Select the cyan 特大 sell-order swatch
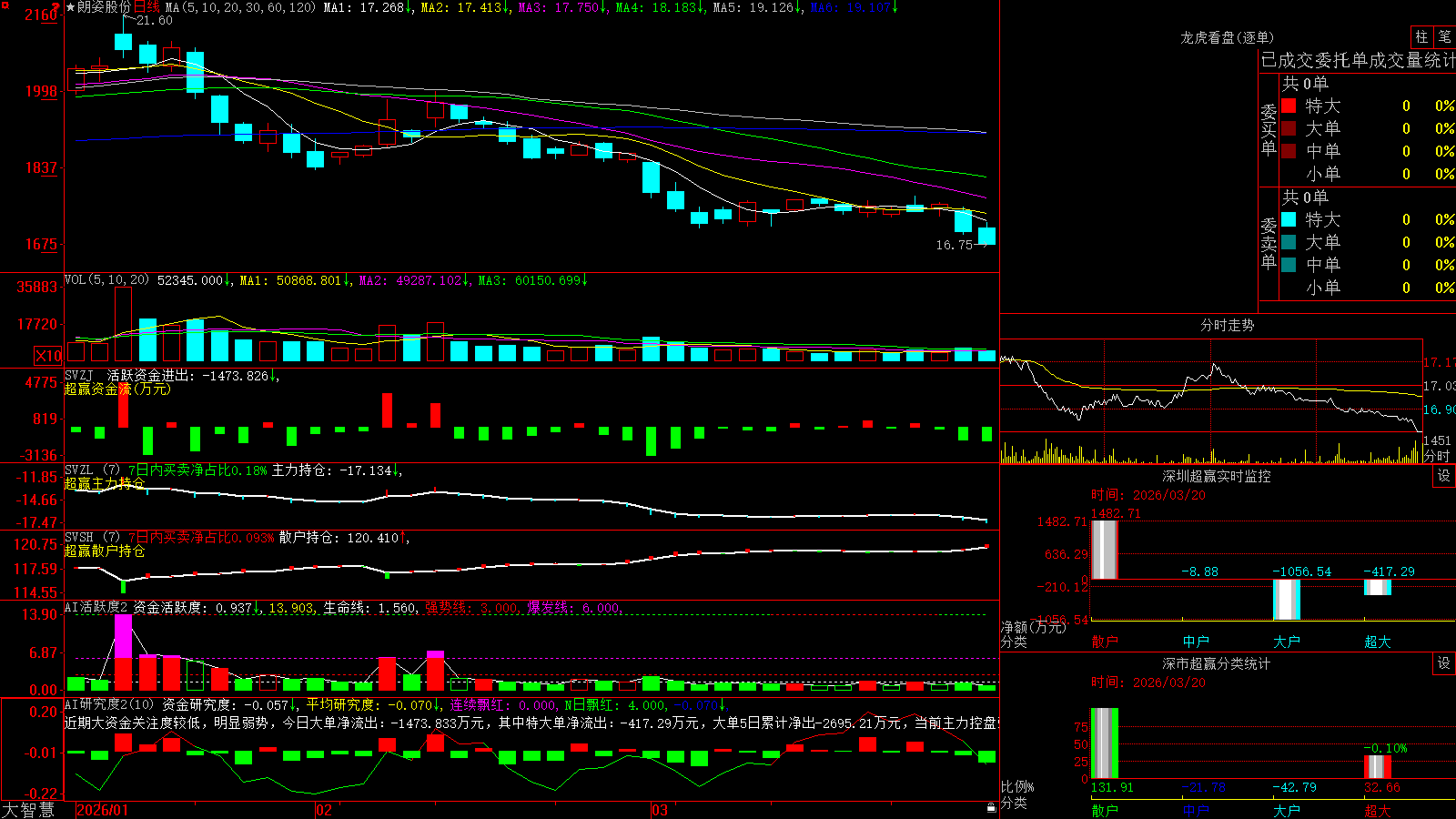Screen dimensions: 1456x819 pyautogui.click(x=1289, y=219)
